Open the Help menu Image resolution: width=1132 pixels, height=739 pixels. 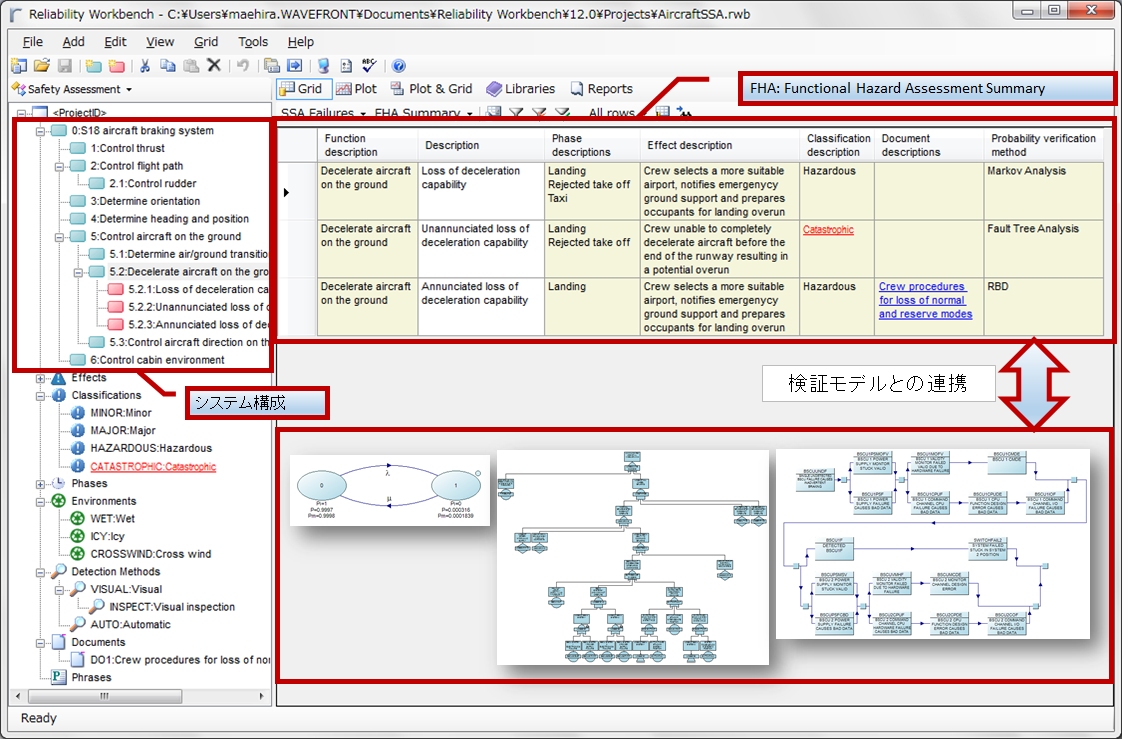(300, 42)
